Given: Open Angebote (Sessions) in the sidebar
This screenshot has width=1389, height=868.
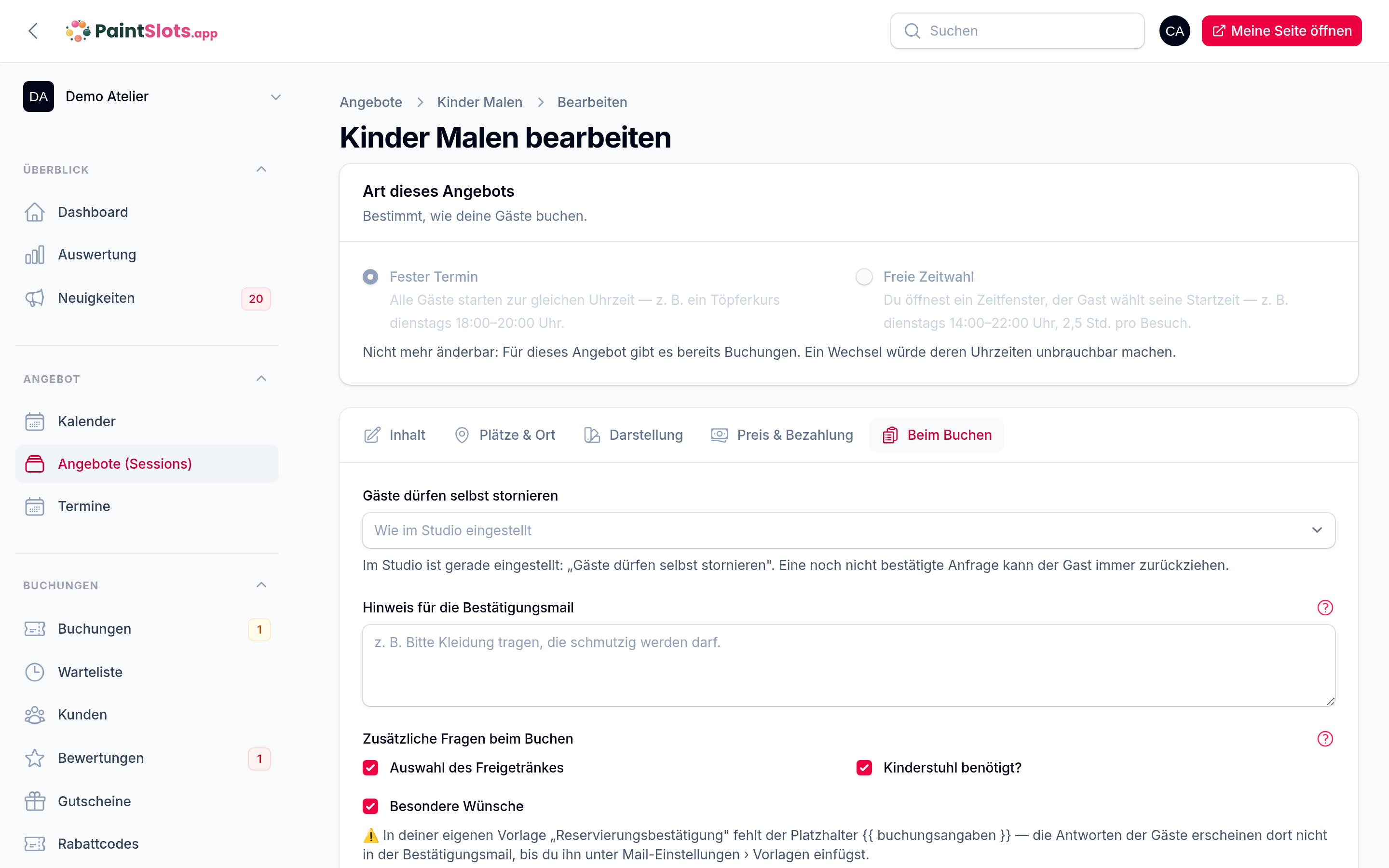Looking at the screenshot, I should [x=147, y=464].
